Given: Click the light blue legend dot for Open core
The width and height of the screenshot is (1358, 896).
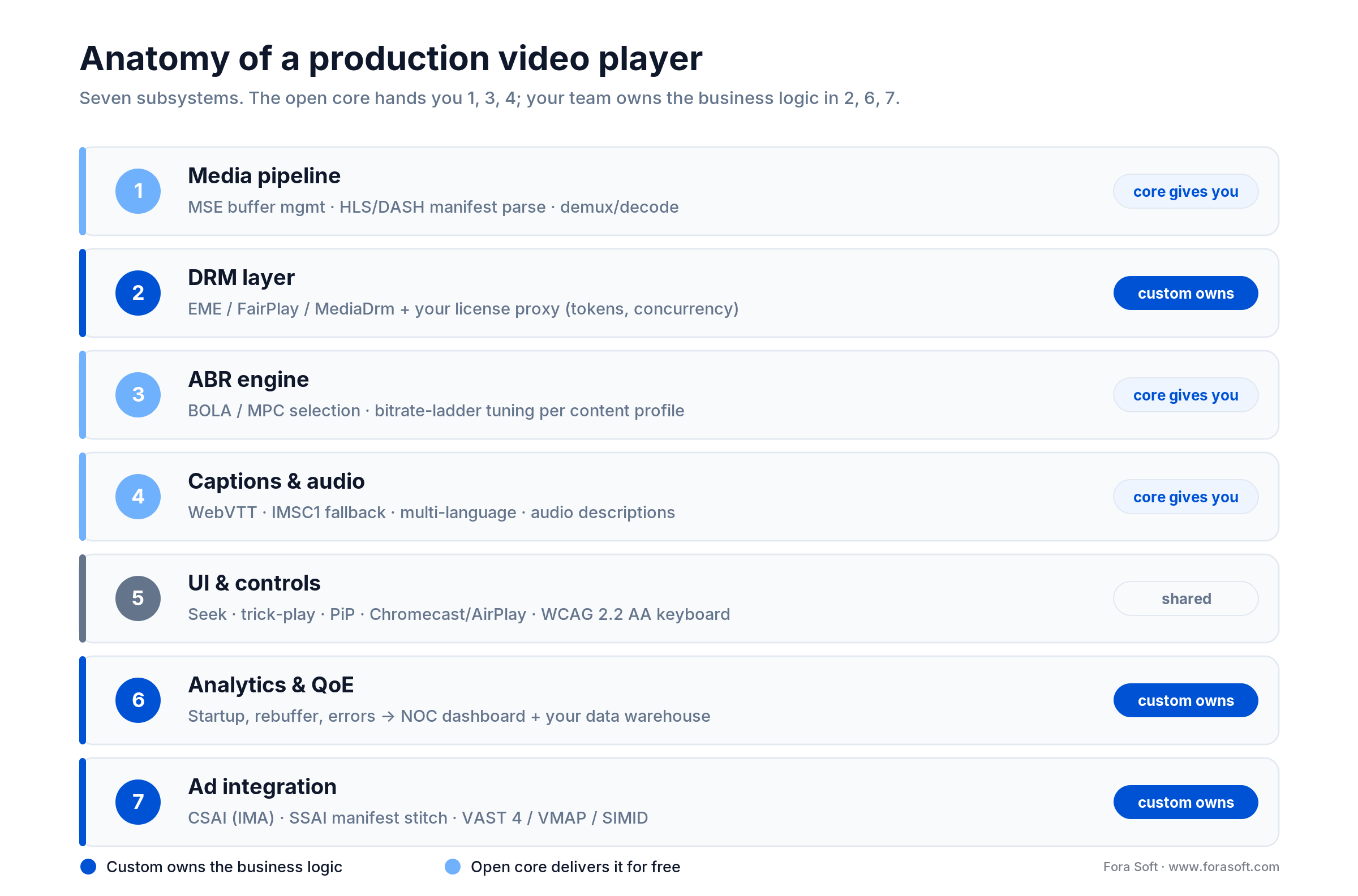Looking at the screenshot, I should [452, 866].
